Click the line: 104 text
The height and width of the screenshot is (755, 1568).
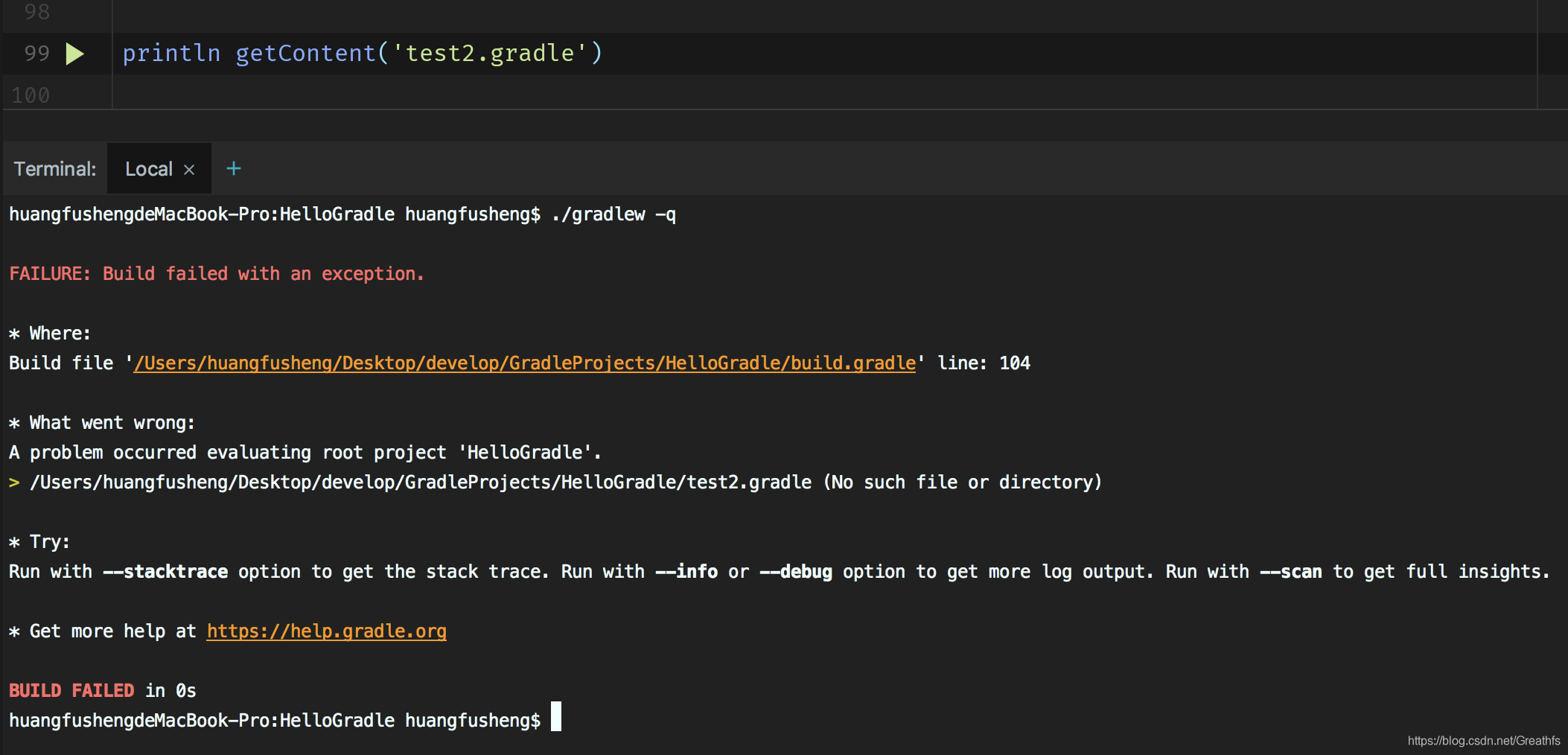pyautogui.click(x=984, y=363)
